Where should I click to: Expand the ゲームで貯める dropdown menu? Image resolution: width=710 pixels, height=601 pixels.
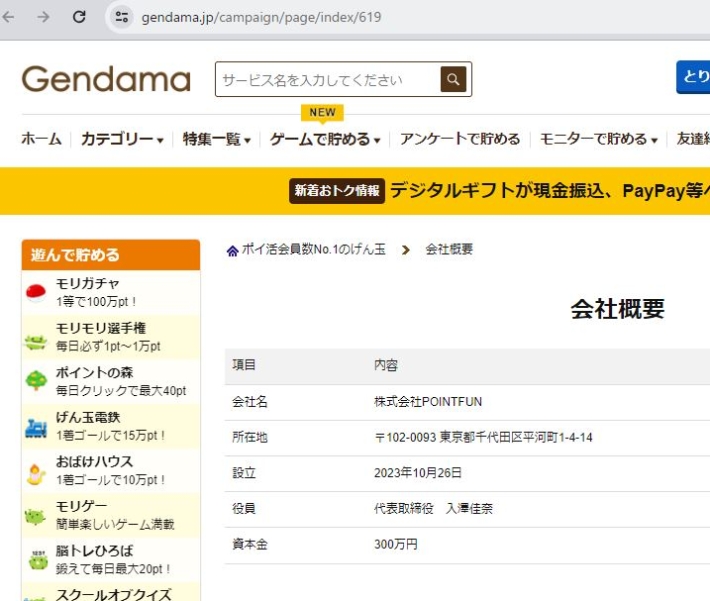point(325,139)
